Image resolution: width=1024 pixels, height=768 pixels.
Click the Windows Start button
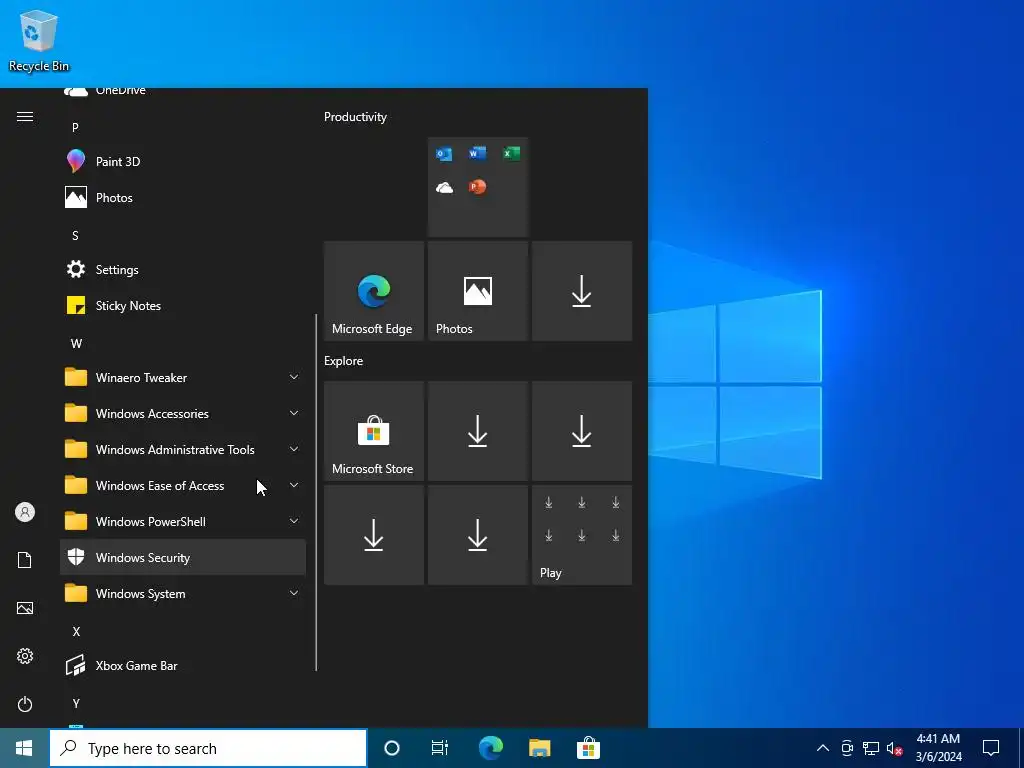pyautogui.click(x=24, y=748)
